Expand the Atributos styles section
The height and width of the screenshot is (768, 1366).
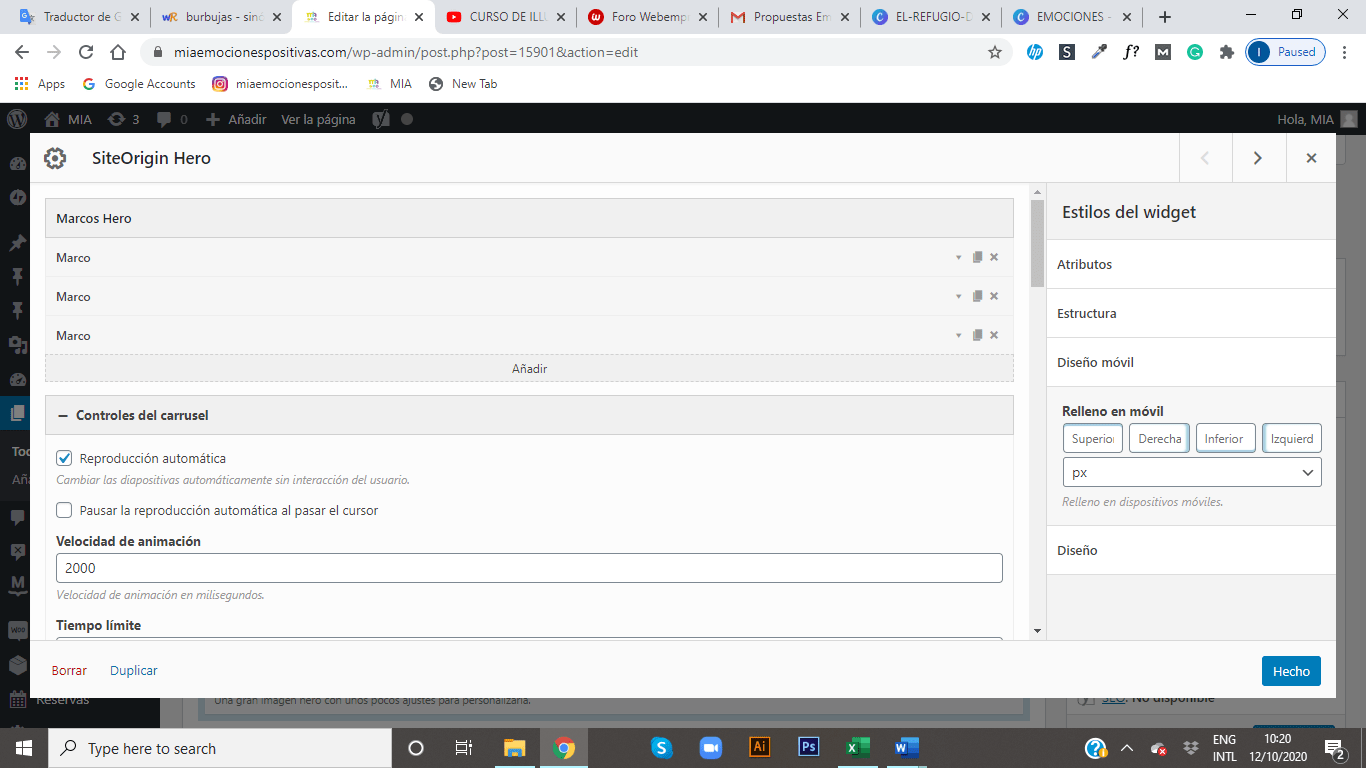tap(1191, 264)
